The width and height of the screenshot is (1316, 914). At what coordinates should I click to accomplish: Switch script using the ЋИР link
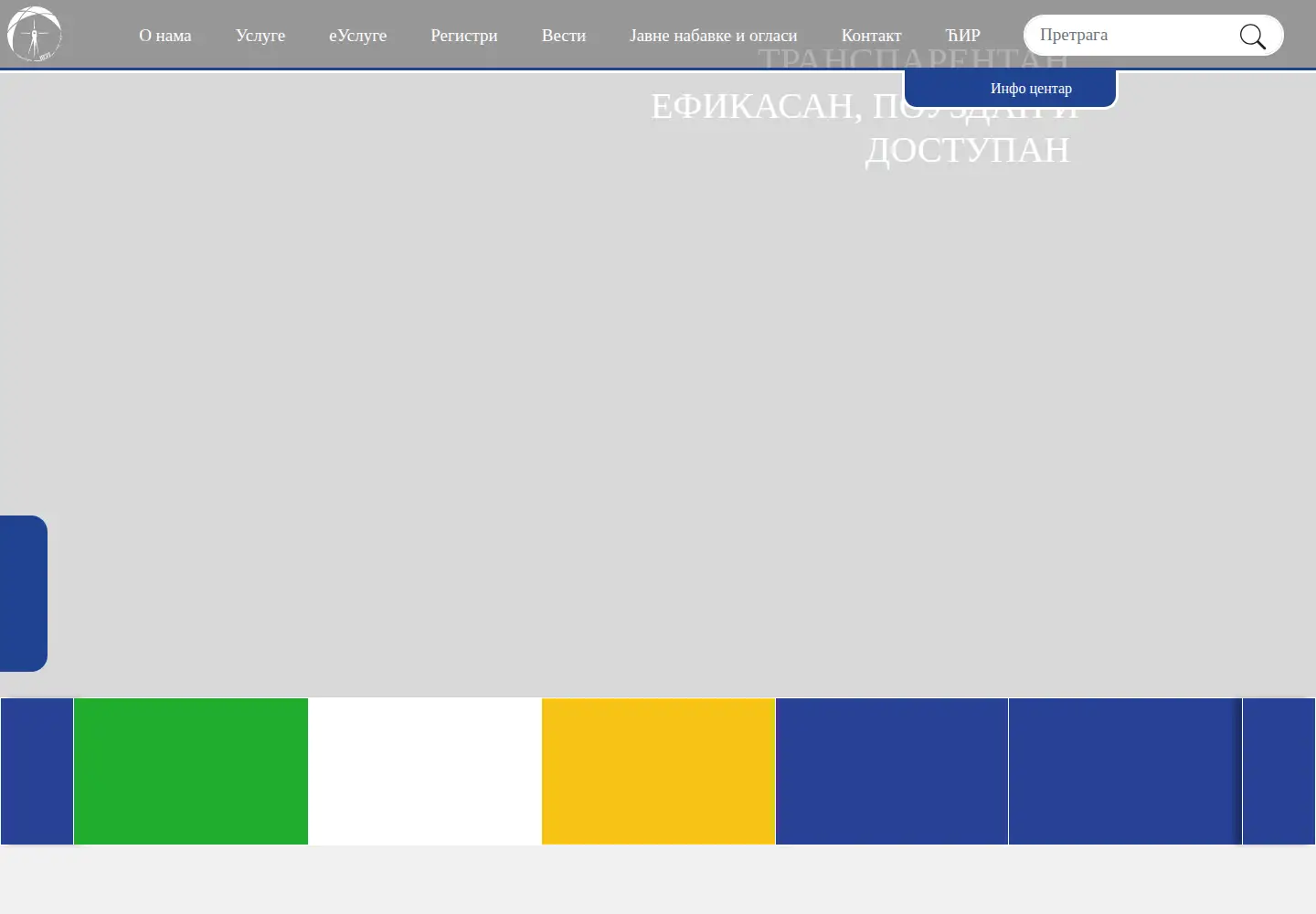click(963, 36)
